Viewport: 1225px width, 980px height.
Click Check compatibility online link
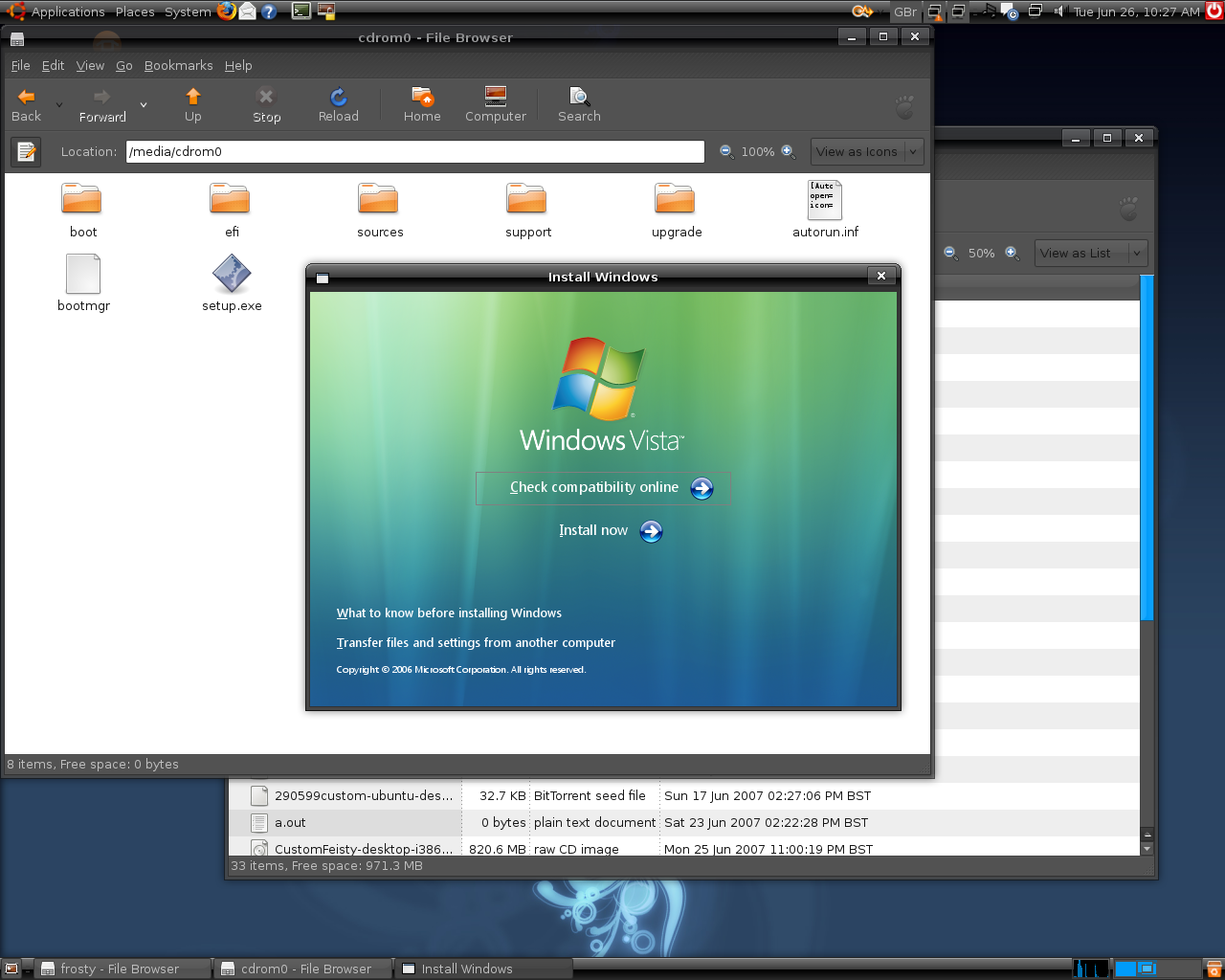tap(594, 487)
